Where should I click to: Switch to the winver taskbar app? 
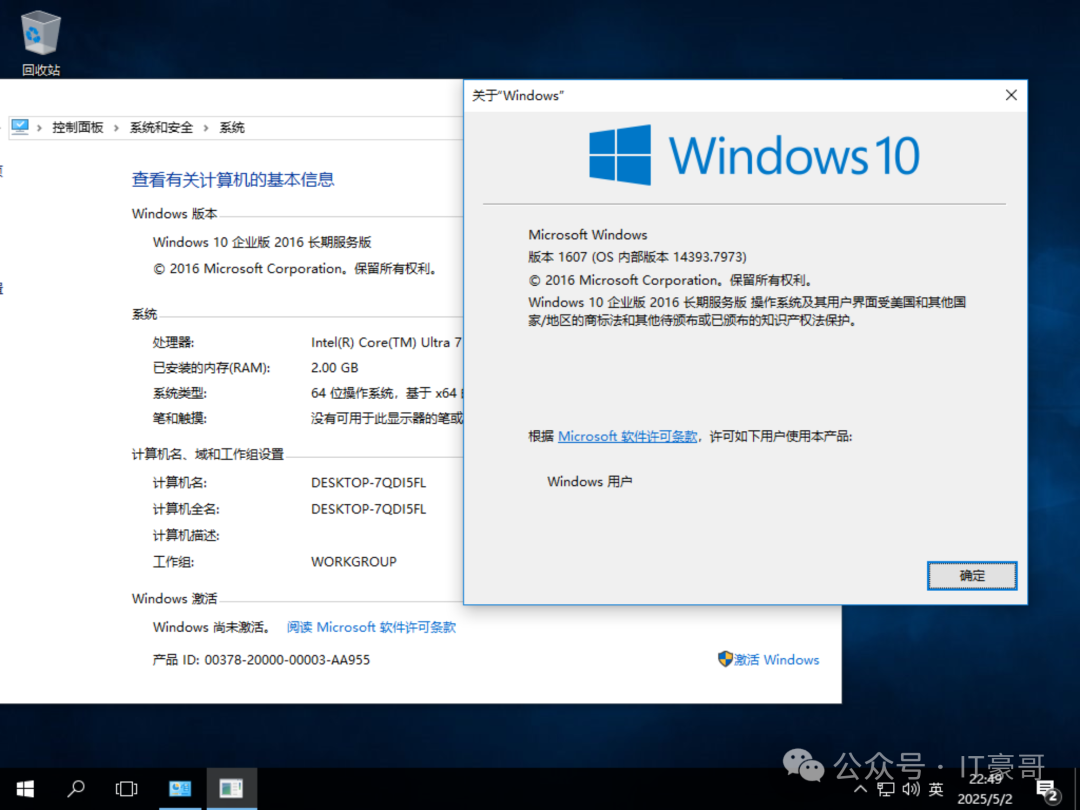point(231,789)
